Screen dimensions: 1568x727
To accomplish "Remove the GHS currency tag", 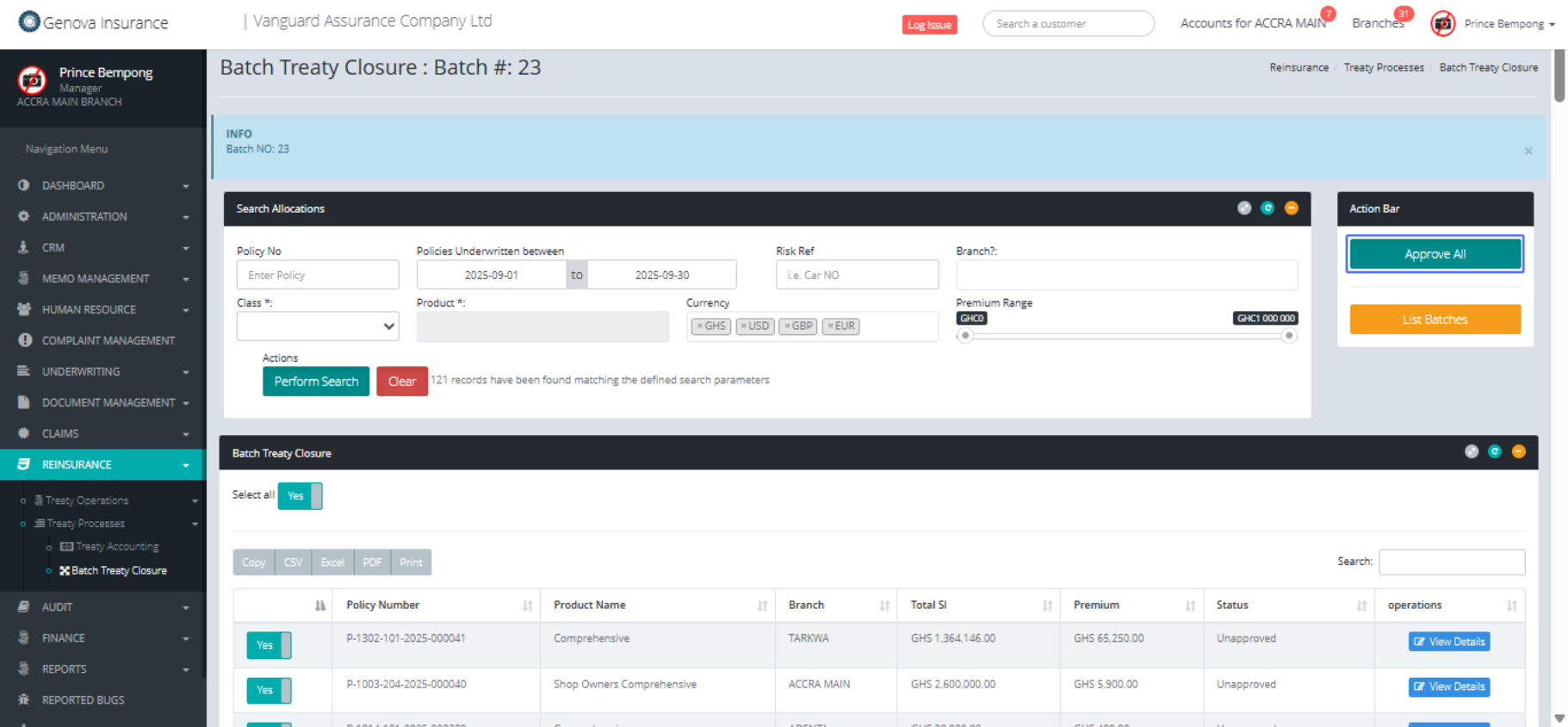I will (700, 326).
